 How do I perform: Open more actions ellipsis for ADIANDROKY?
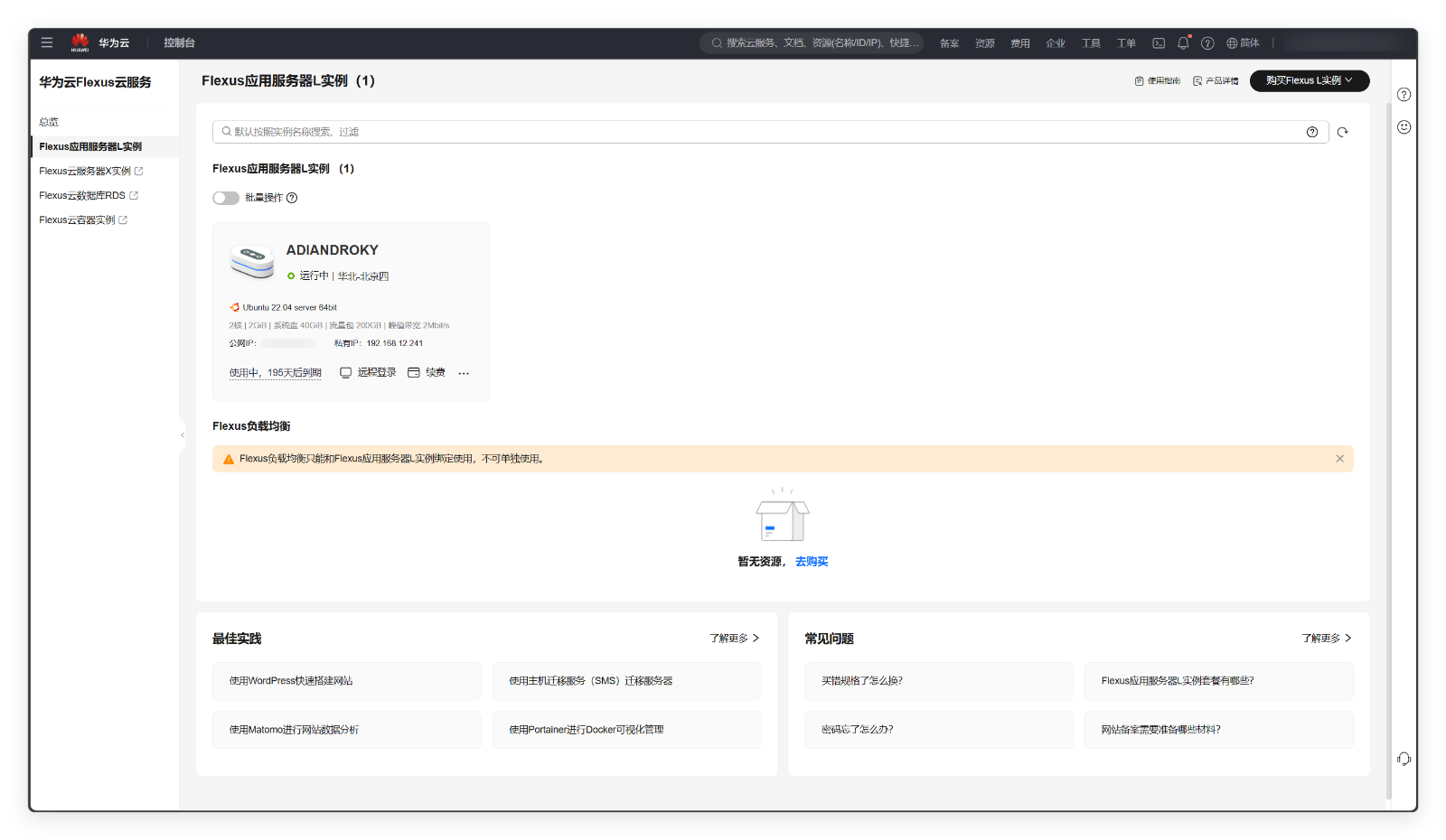click(x=464, y=373)
